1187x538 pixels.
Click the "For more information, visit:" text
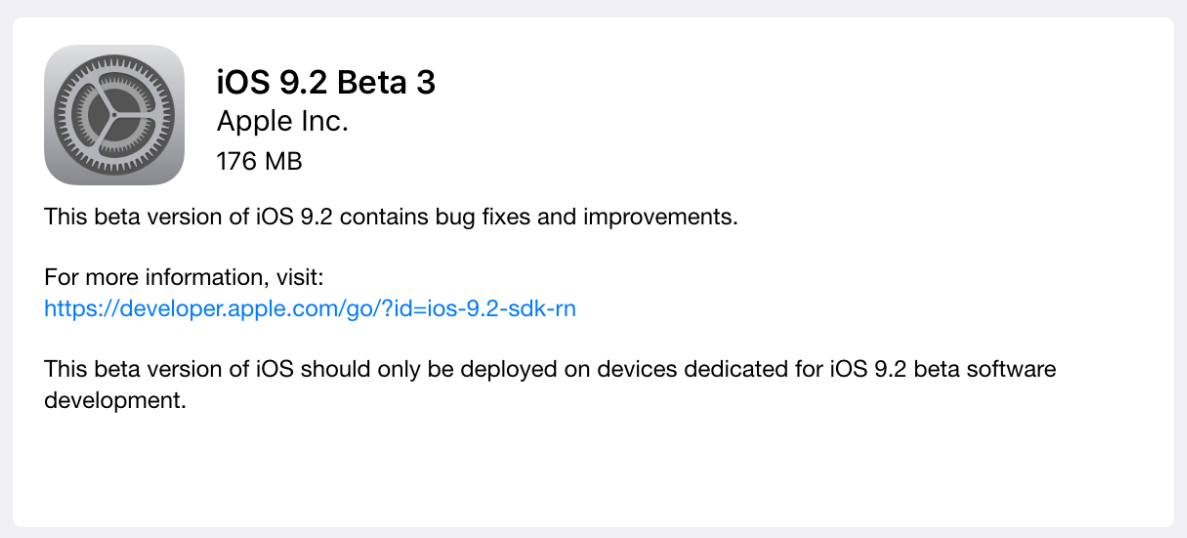184,277
